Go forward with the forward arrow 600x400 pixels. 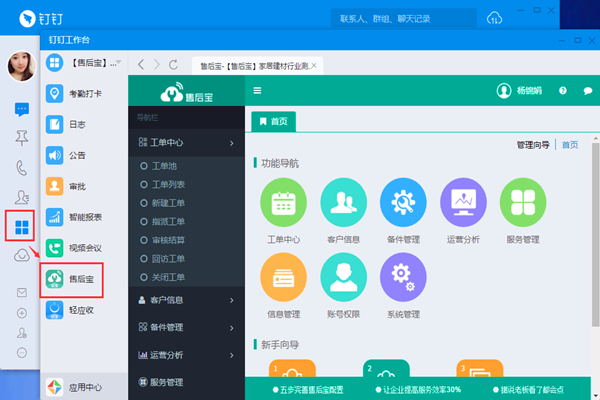[x=157, y=65]
